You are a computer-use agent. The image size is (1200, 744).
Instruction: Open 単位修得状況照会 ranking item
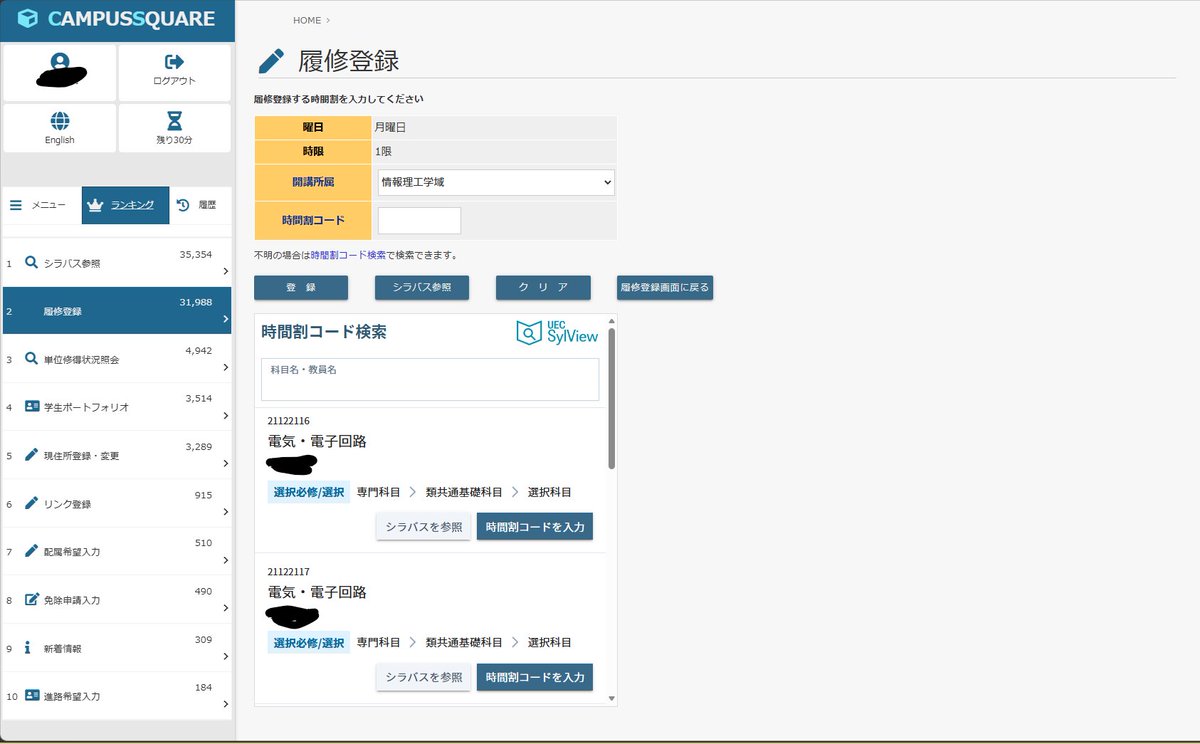point(117,359)
